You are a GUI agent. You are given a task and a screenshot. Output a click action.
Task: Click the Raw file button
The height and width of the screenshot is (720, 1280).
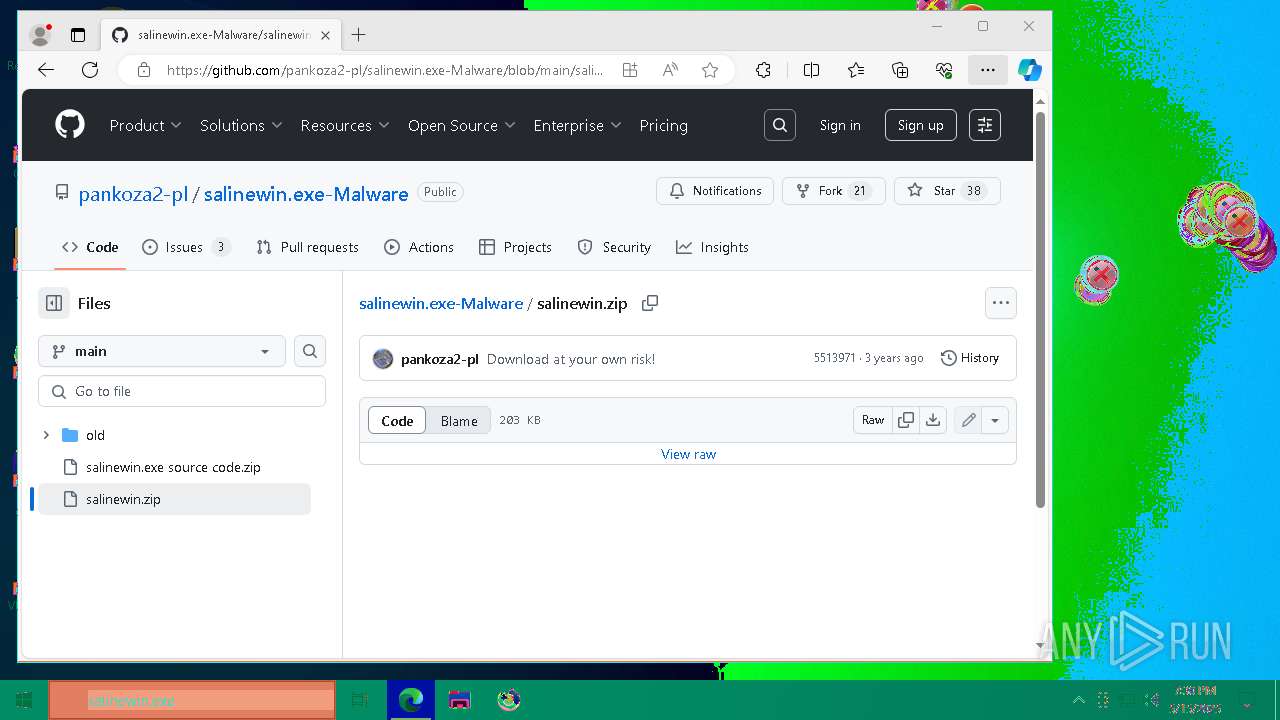pos(873,420)
